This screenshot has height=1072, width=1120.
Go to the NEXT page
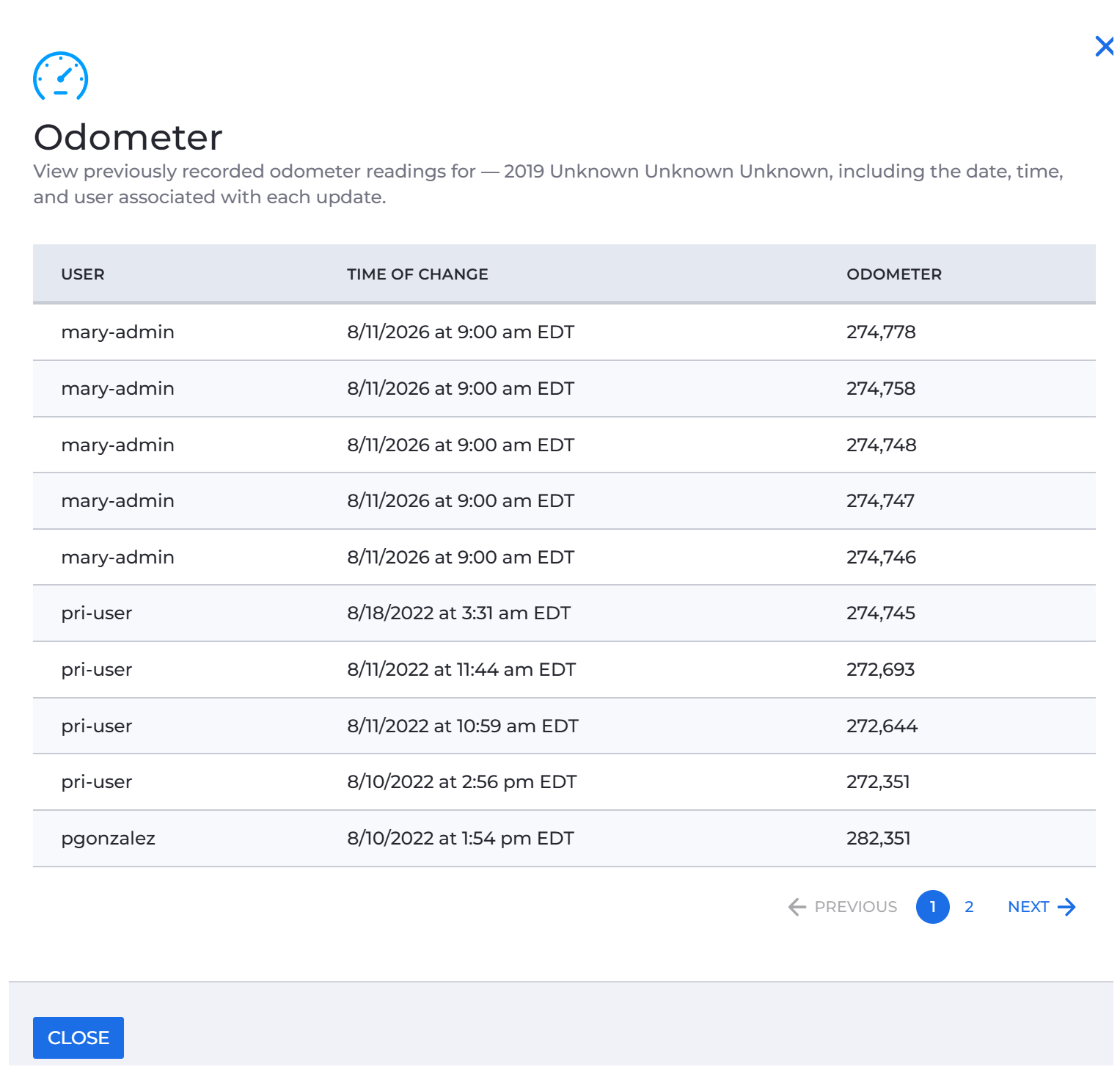[x=1042, y=907]
